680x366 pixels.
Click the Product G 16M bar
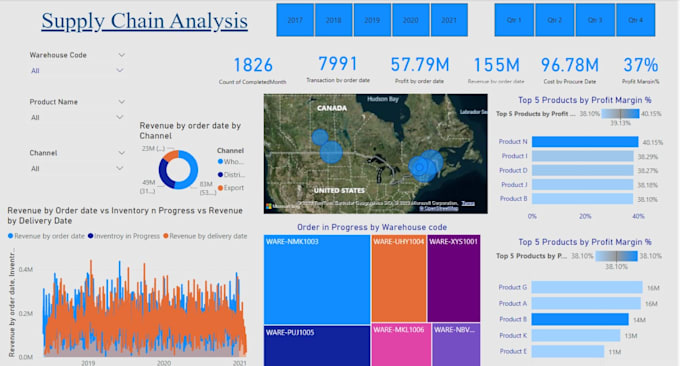[x=587, y=287]
